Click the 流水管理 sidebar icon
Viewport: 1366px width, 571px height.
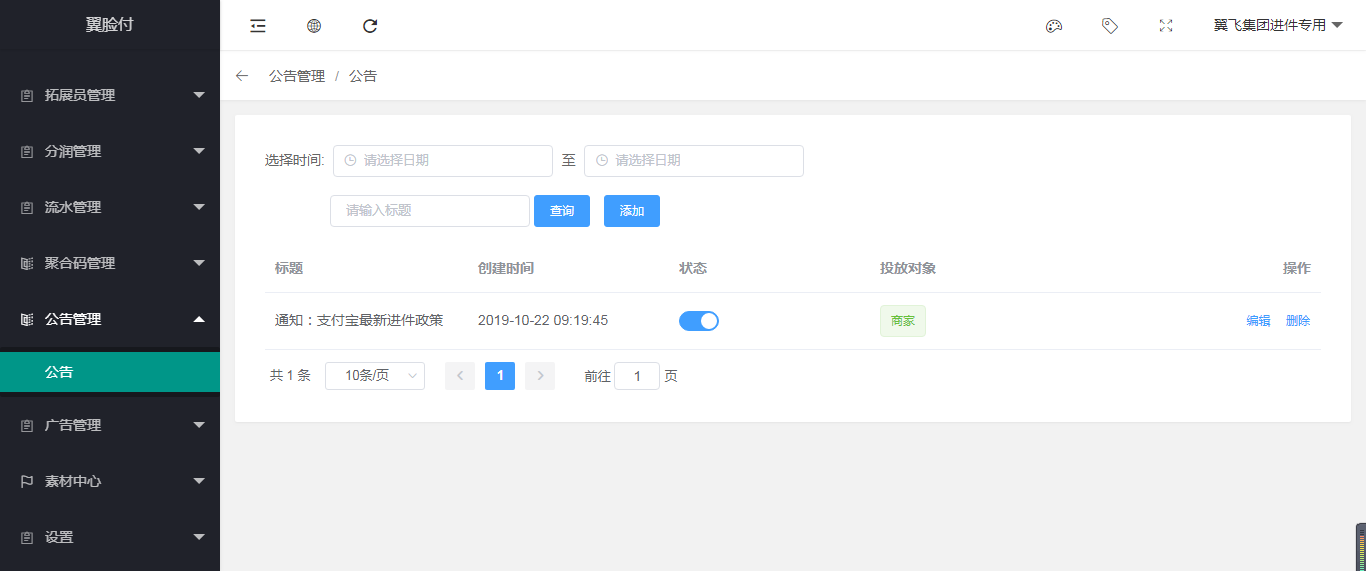pyautogui.click(x=27, y=208)
